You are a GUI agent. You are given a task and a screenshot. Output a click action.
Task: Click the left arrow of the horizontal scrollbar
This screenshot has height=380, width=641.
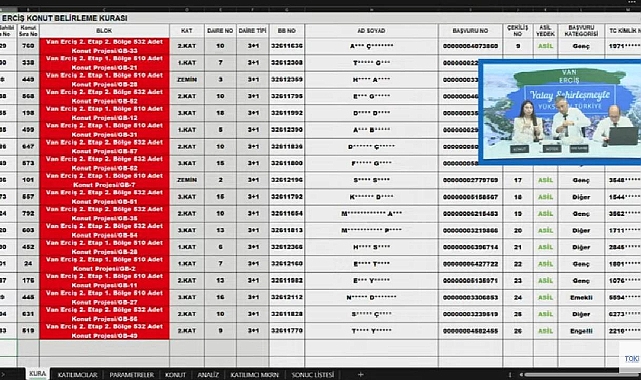[521, 374]
